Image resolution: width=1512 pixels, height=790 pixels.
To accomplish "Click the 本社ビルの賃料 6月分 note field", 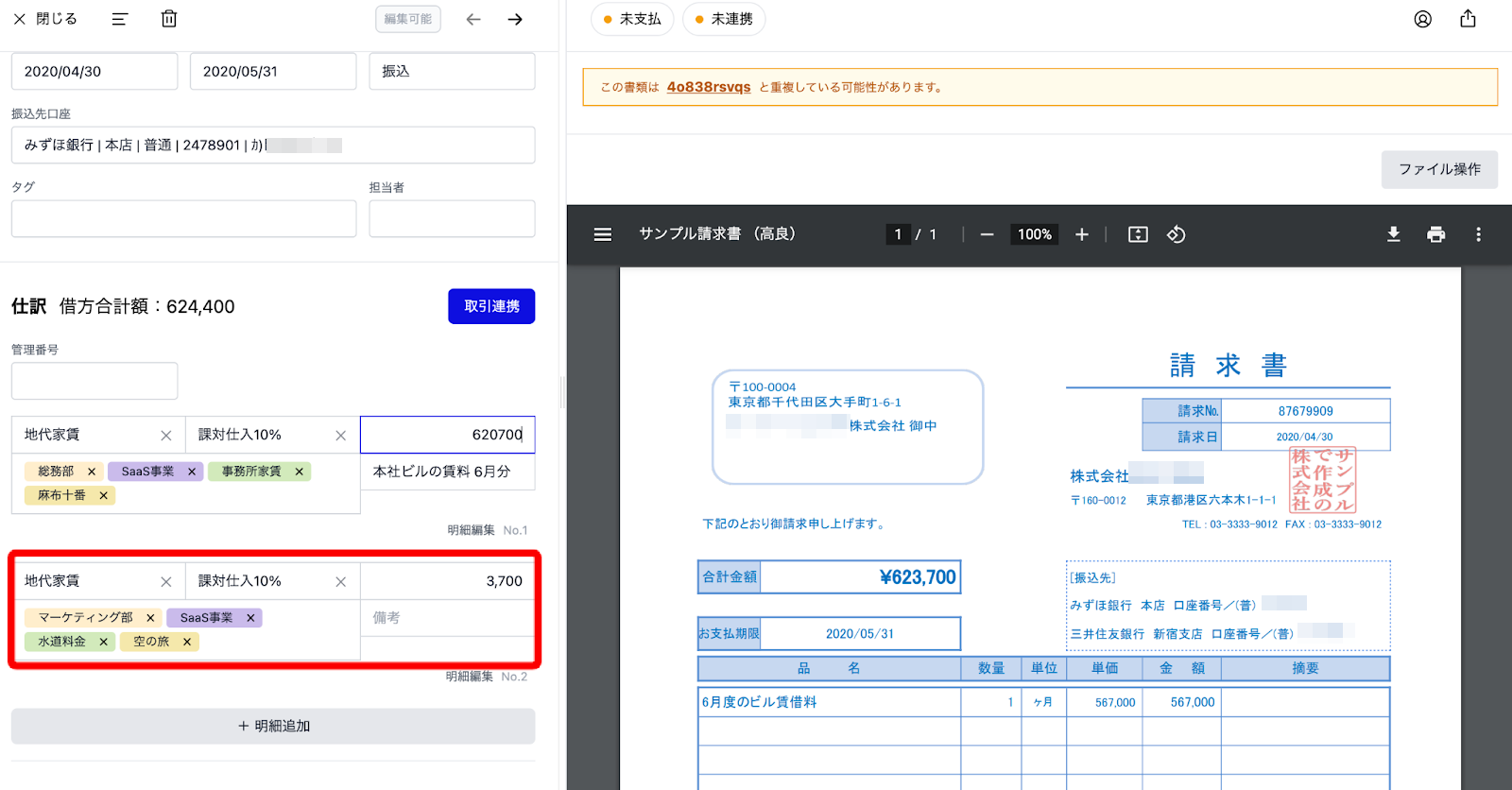I will point(448,472).
